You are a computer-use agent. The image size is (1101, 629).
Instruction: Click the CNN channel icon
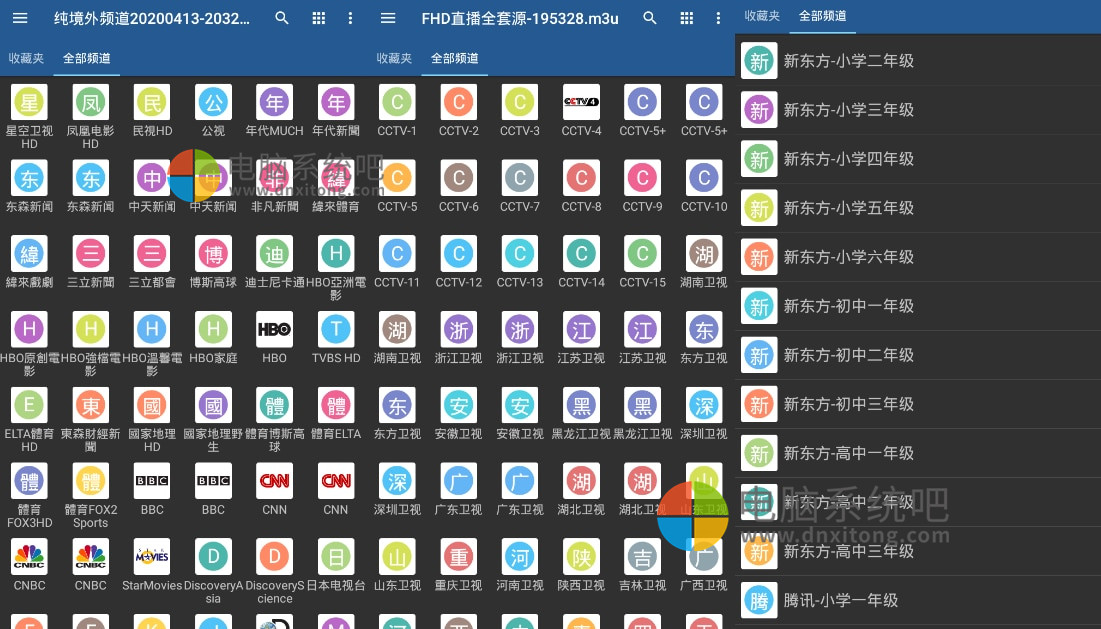click(x=274, y=480)
